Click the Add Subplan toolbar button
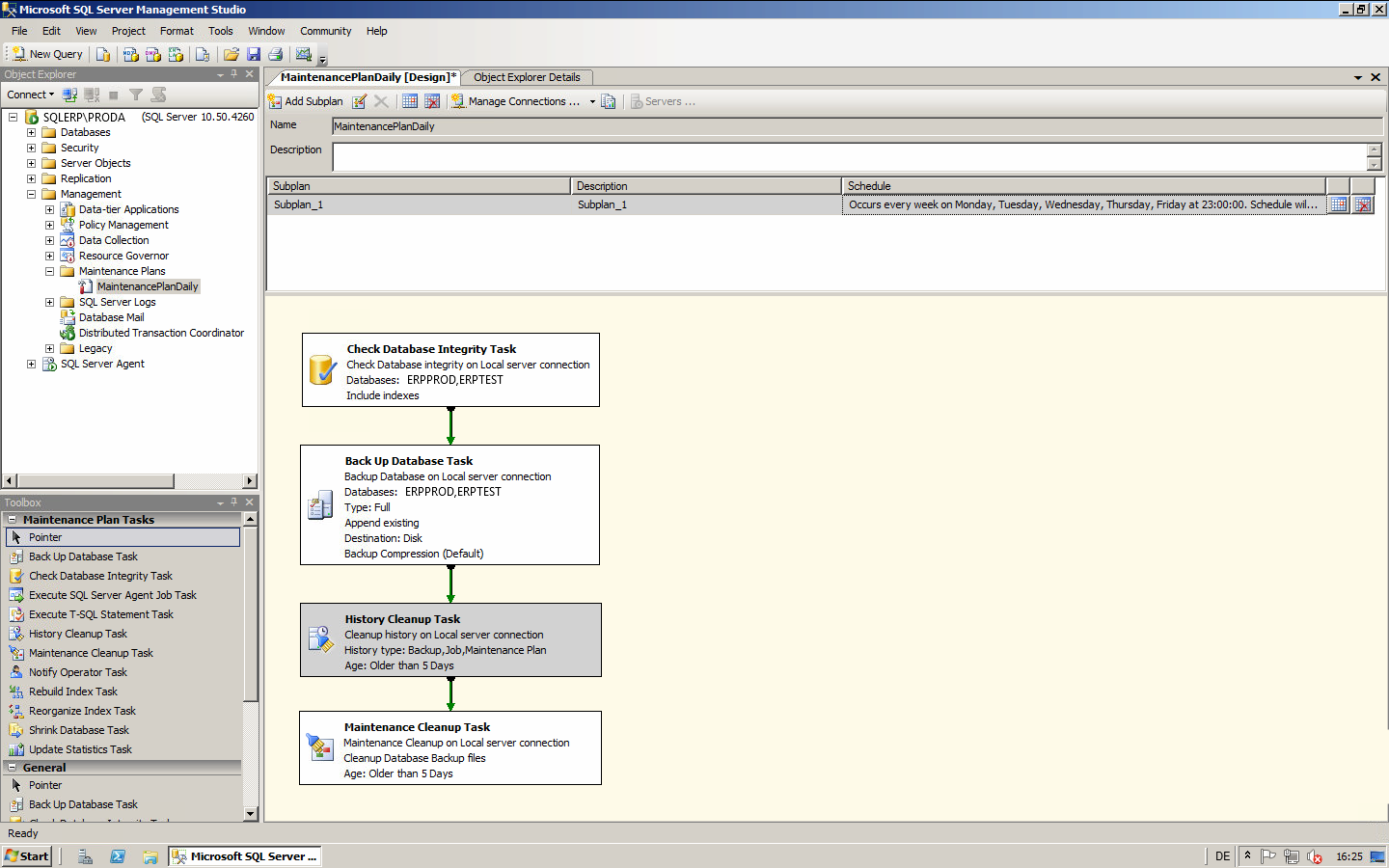 [x=306, y=101]
